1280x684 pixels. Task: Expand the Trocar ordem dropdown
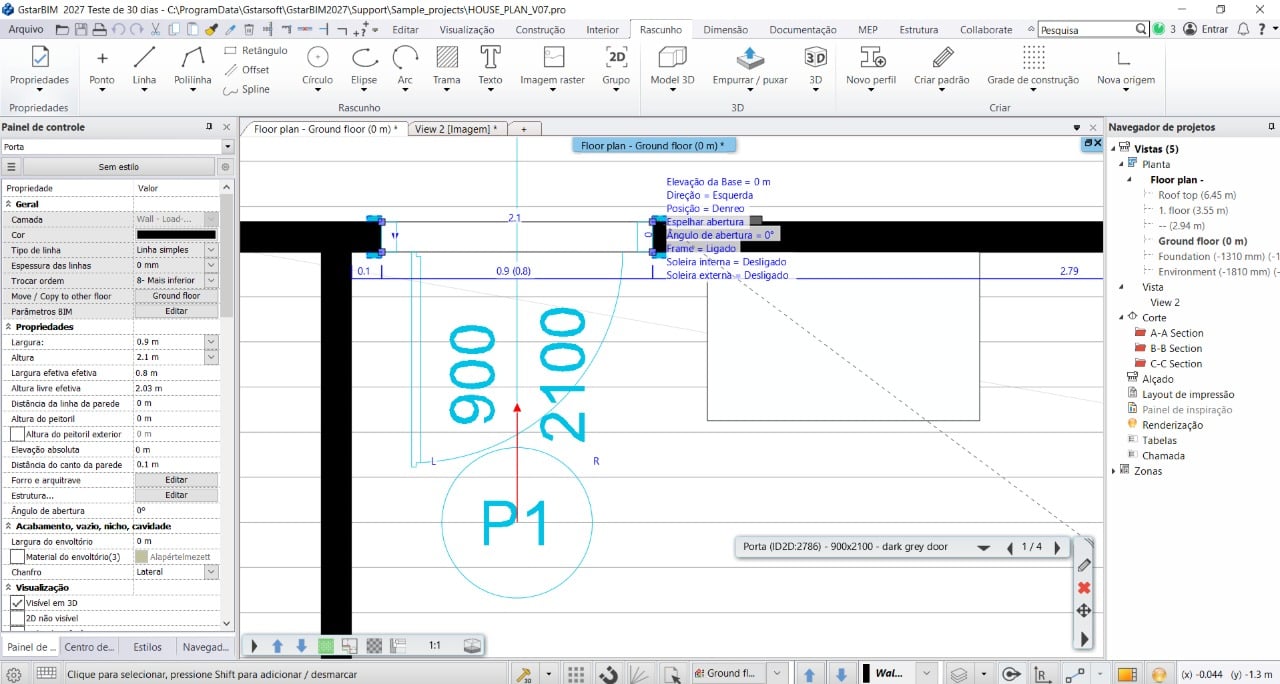(x=210, y=280)
